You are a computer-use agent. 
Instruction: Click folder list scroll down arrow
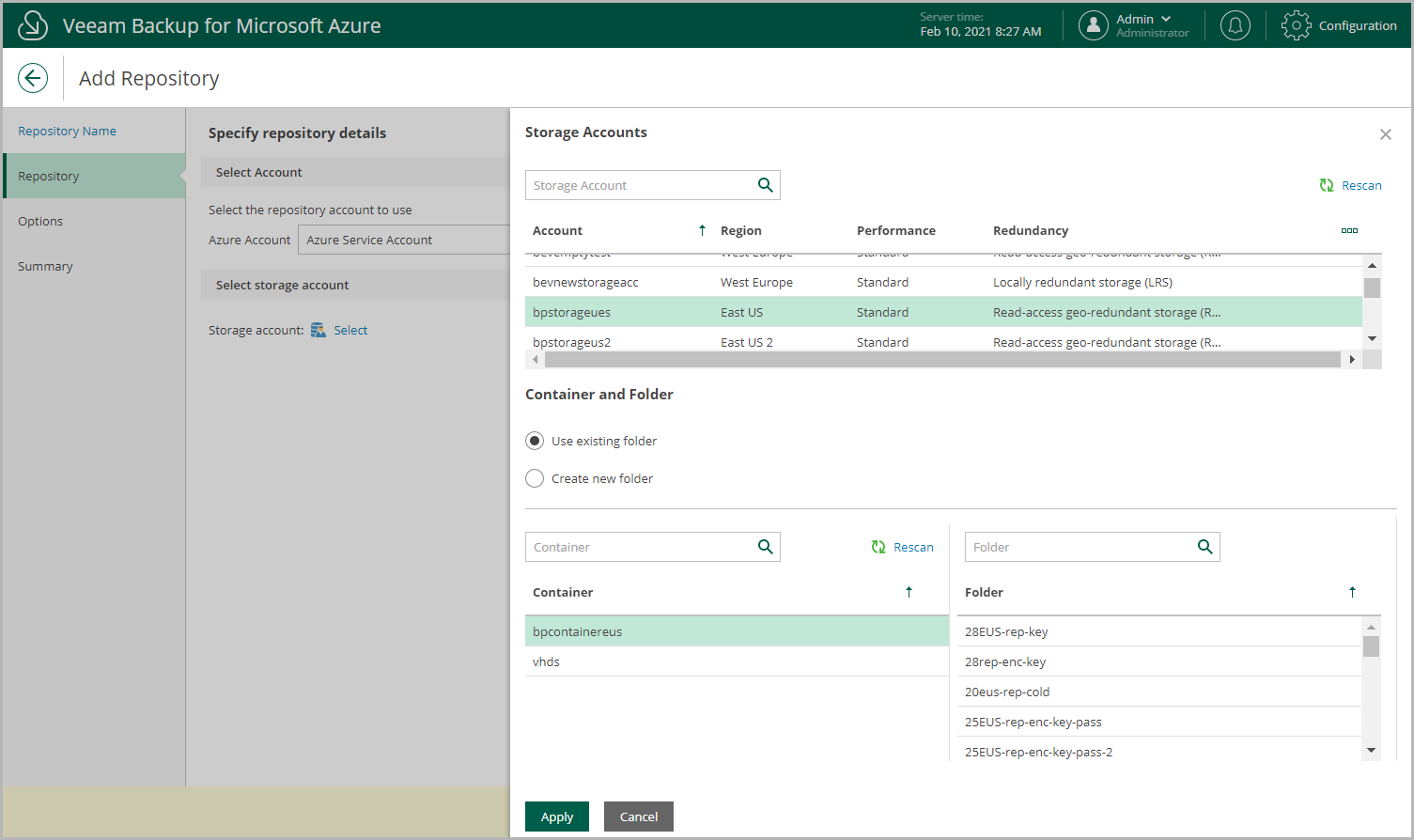pos(1371,750)
